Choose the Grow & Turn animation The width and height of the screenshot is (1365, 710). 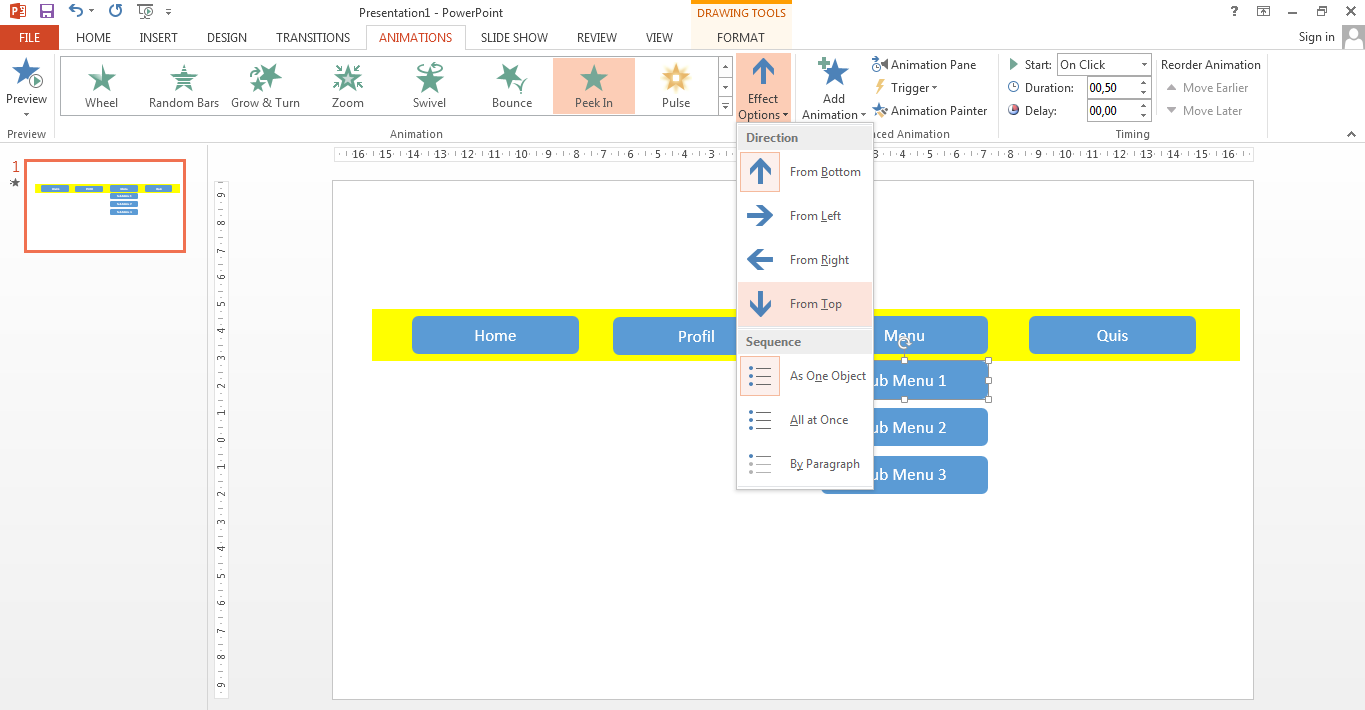(265, 85)
